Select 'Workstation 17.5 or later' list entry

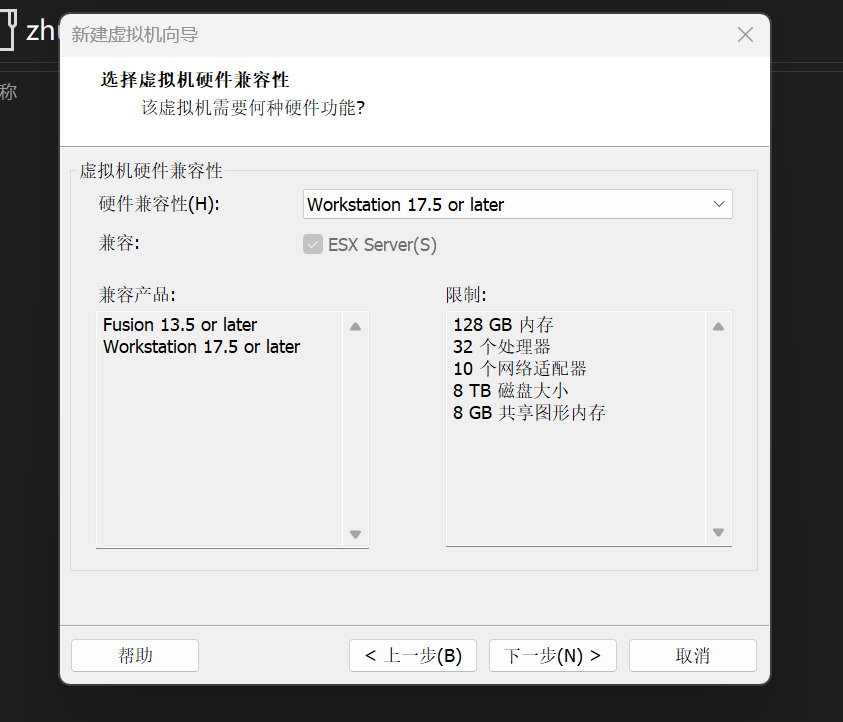click(x=202, y=347)
